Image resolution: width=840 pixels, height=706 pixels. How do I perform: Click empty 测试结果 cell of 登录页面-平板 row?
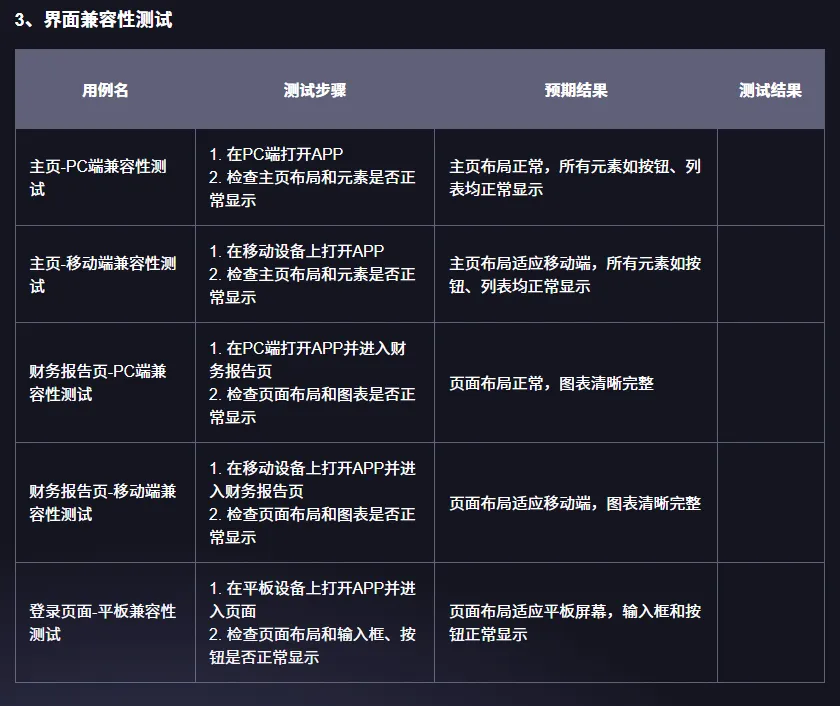tap(771, 622)
